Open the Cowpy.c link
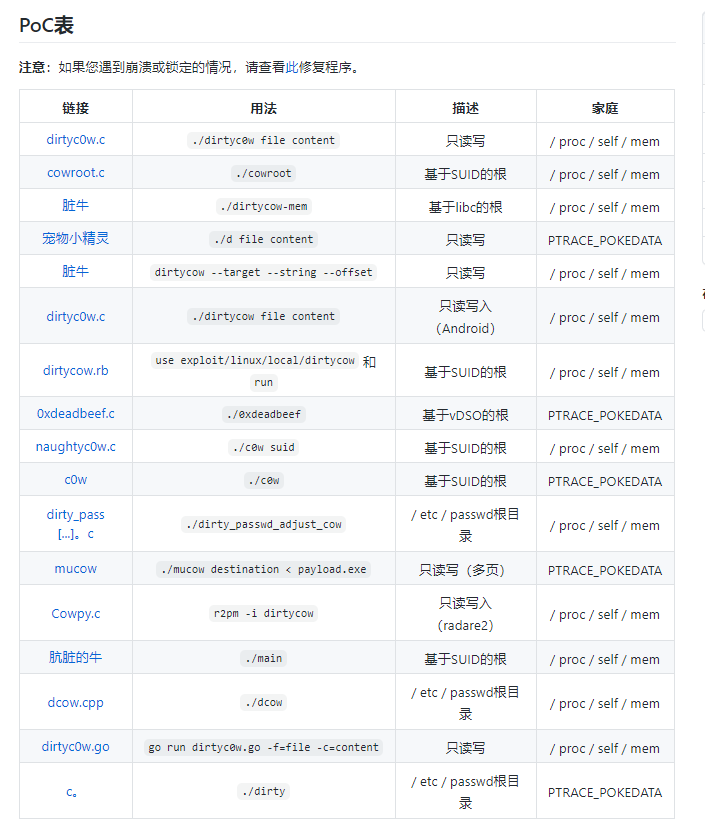The height and width of the screenshot is (837, 705). point(76,614)
